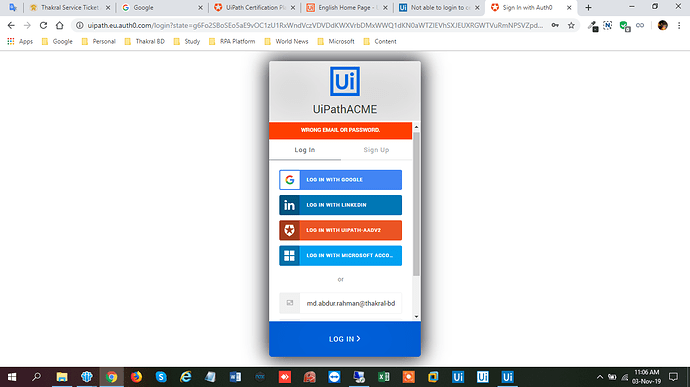
Task: Open the RPA Platform bookmarks folder
Action: (x=232, y=41)
